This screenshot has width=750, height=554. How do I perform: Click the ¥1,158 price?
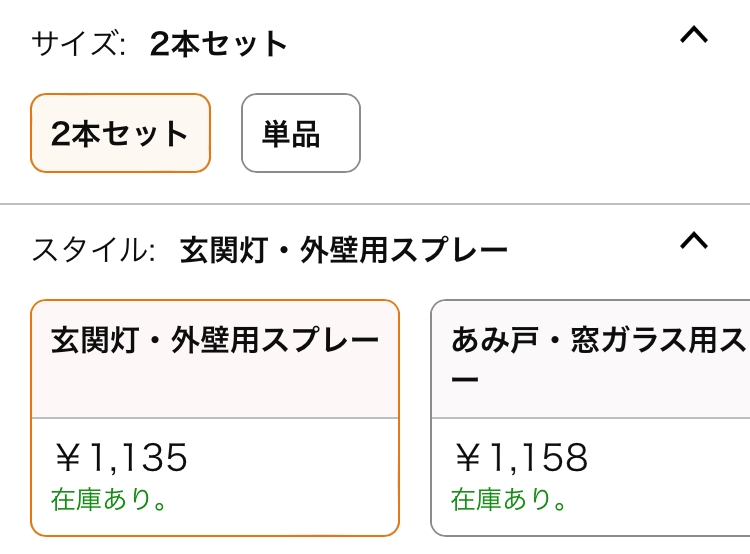pos(521,458)
